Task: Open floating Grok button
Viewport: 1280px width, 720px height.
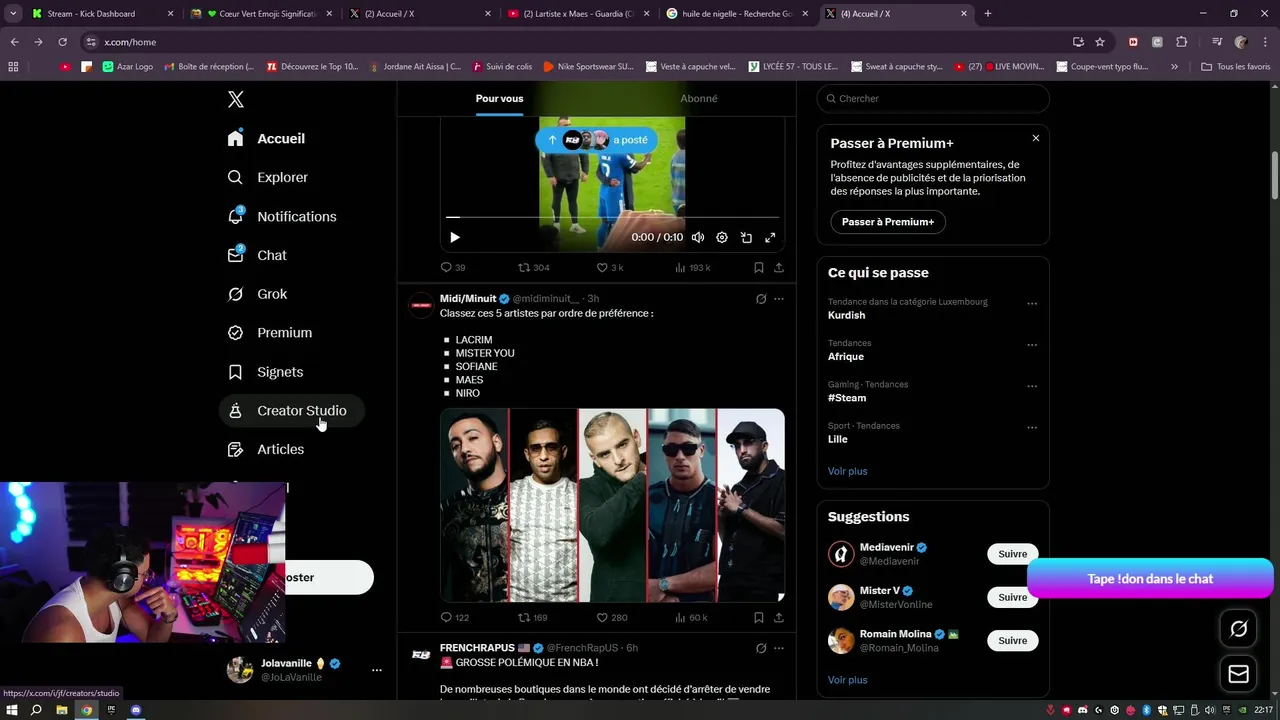Action: (1238, 629)
